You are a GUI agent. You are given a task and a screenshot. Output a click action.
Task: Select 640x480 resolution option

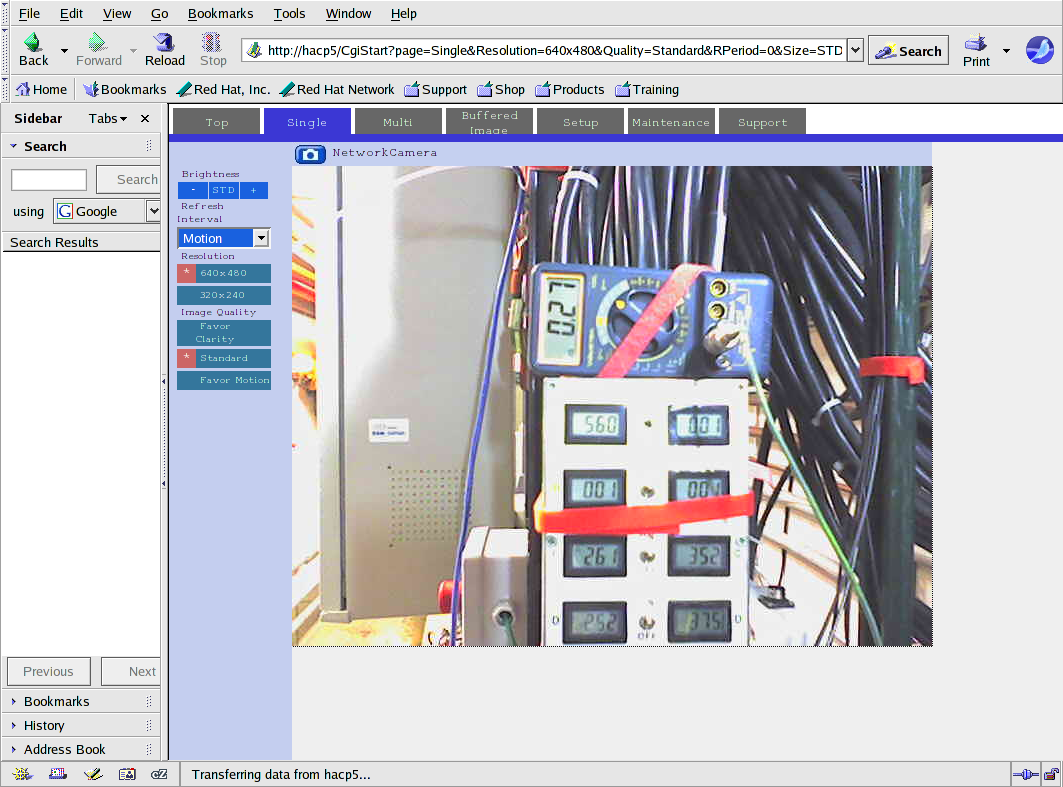[224, 273]
